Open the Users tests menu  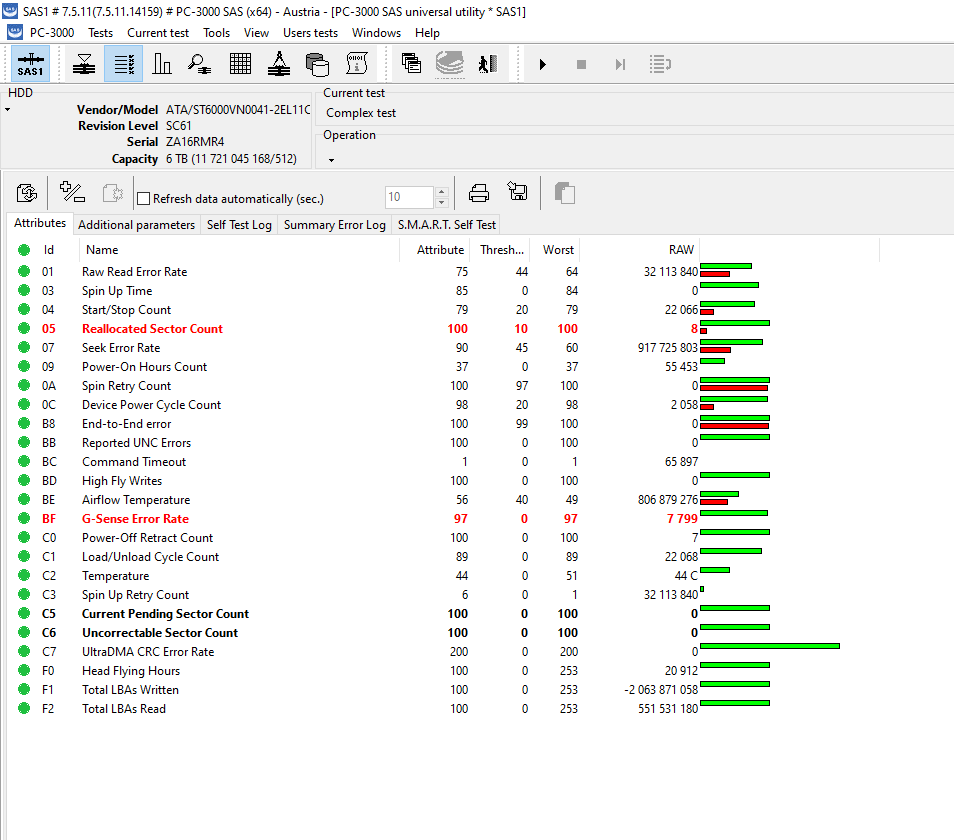[310, 33]
